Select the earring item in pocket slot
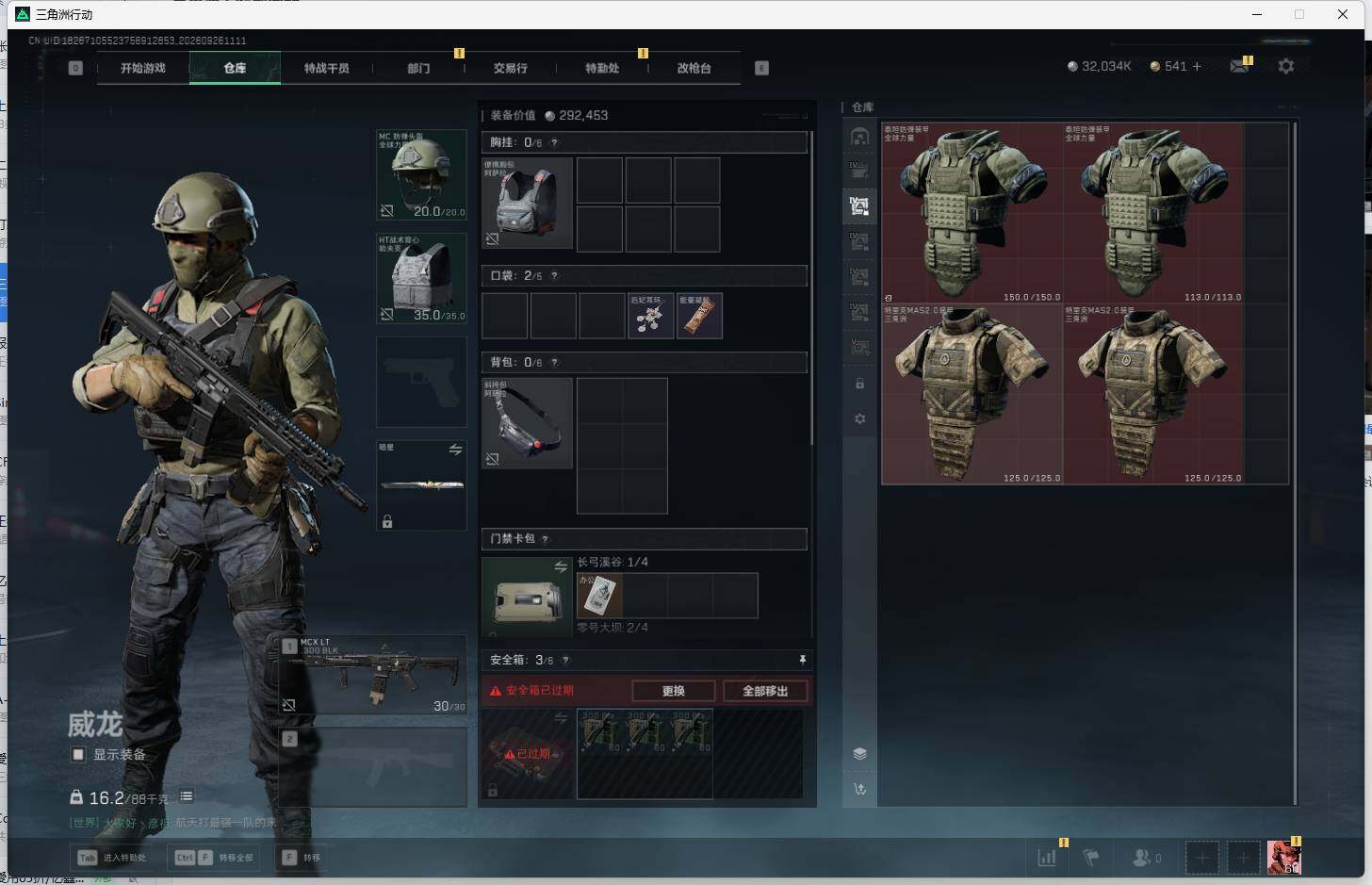Screen dimensions: 1372x885 tap(650, 315)
